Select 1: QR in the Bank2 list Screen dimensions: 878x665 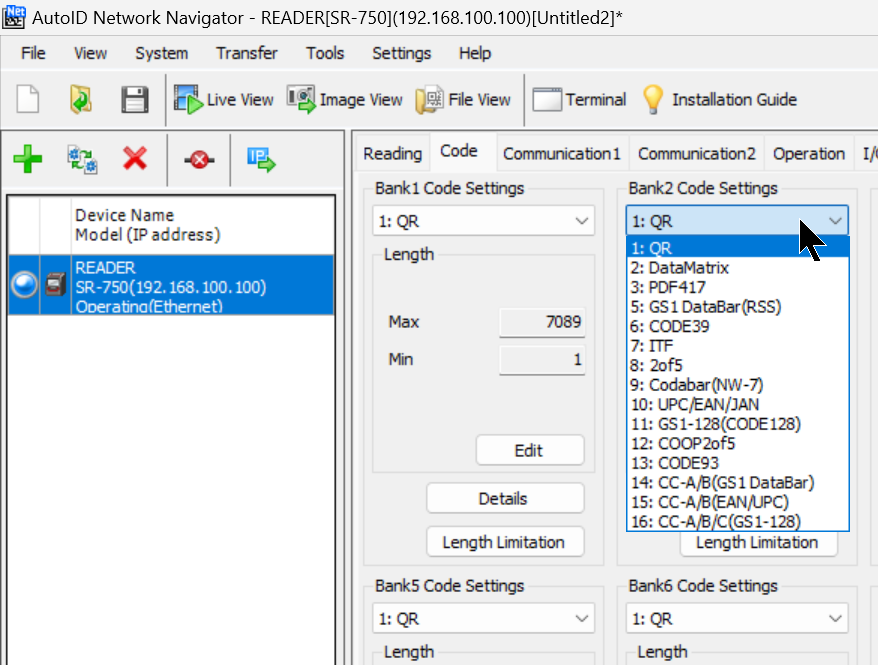(738, 247)
